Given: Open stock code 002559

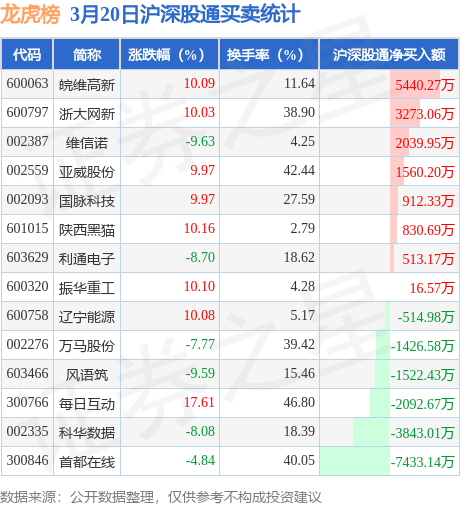Looking at the screenshot, I should 27,170.
